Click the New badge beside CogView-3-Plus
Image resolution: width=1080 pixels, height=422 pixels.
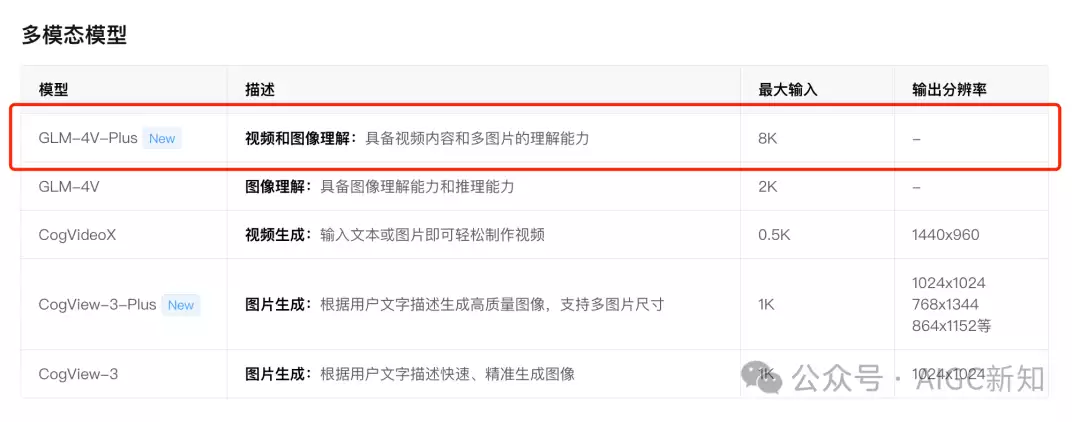[181, 305]
